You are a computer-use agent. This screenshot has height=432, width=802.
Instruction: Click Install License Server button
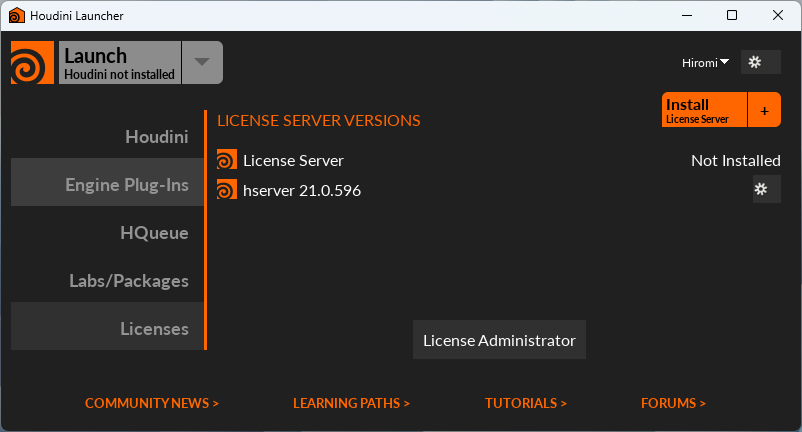click(704, 109)
